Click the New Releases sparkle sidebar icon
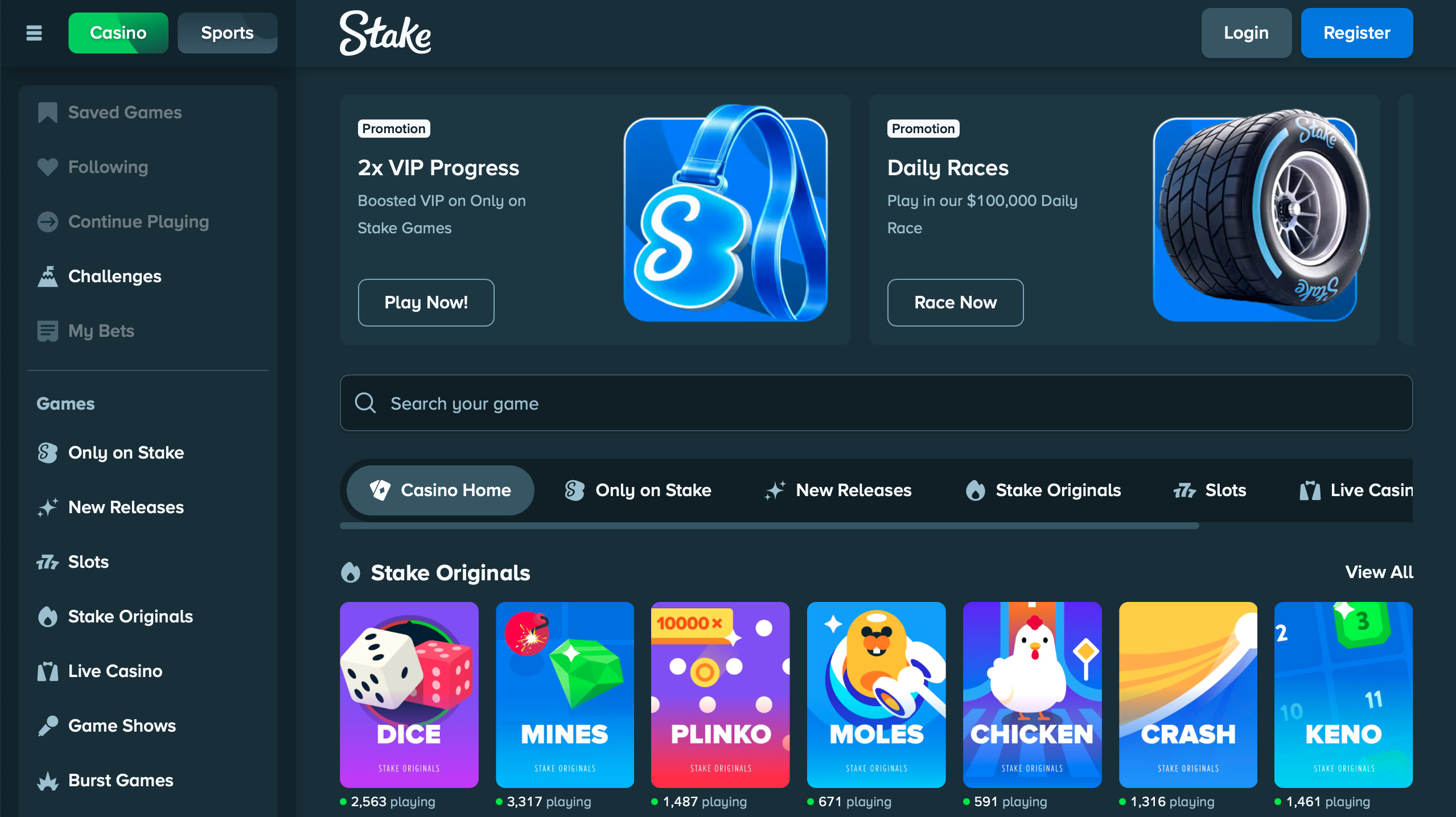 48,507
